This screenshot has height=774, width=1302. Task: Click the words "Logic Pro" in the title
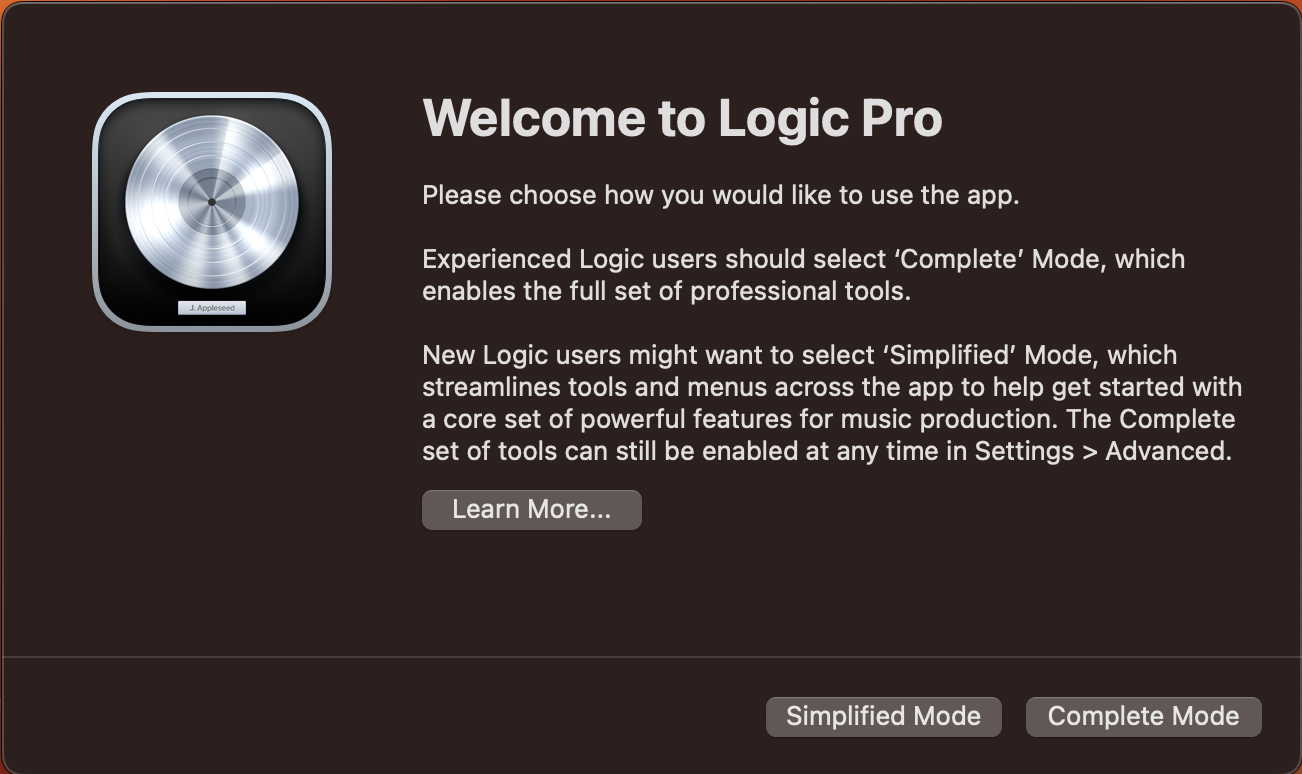click(831, 118)
